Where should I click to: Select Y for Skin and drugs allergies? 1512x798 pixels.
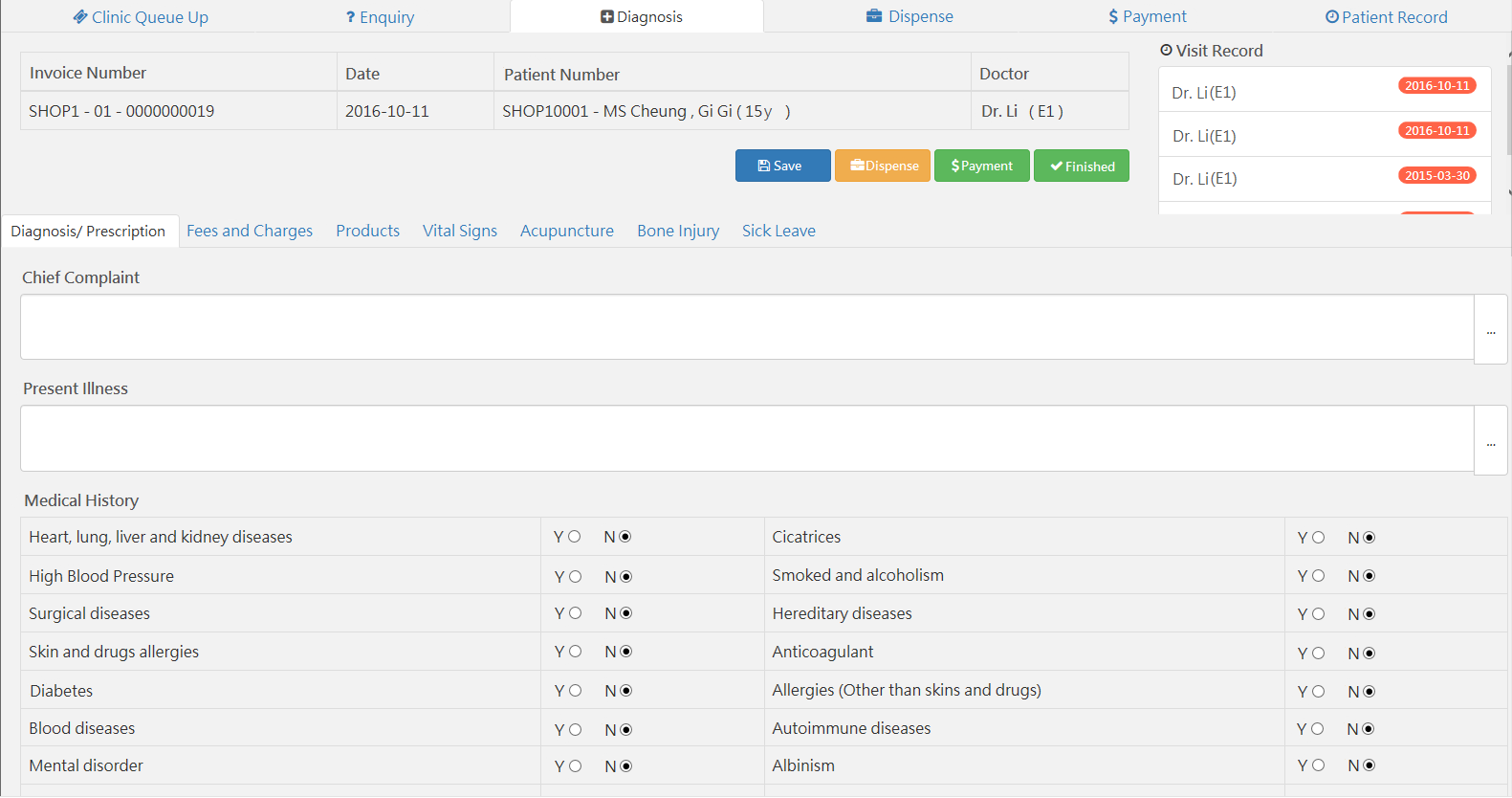coord(575,652)
